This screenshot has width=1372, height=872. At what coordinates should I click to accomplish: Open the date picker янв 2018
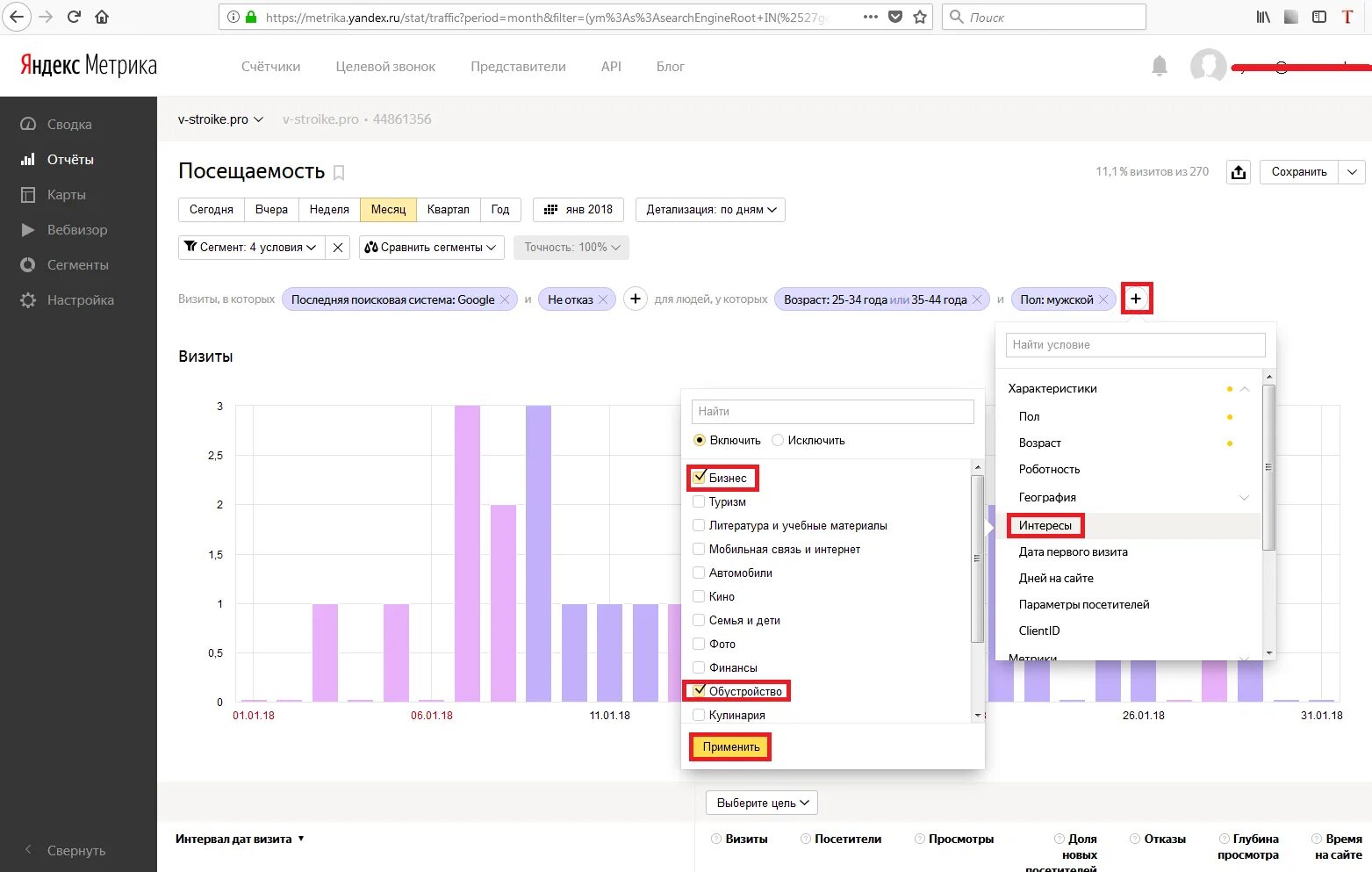point(578,210)
